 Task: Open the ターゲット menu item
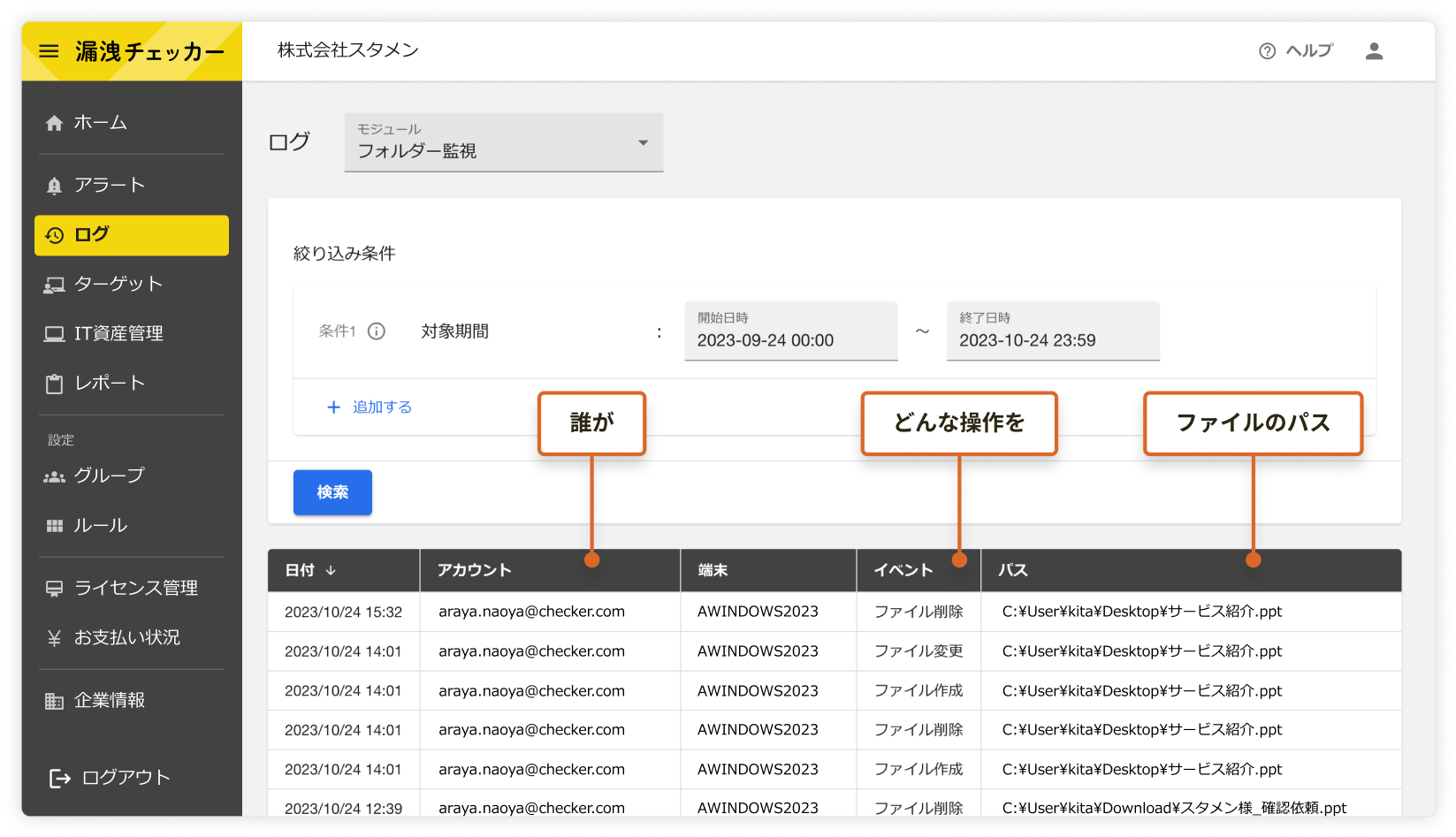tap(132, 285)
